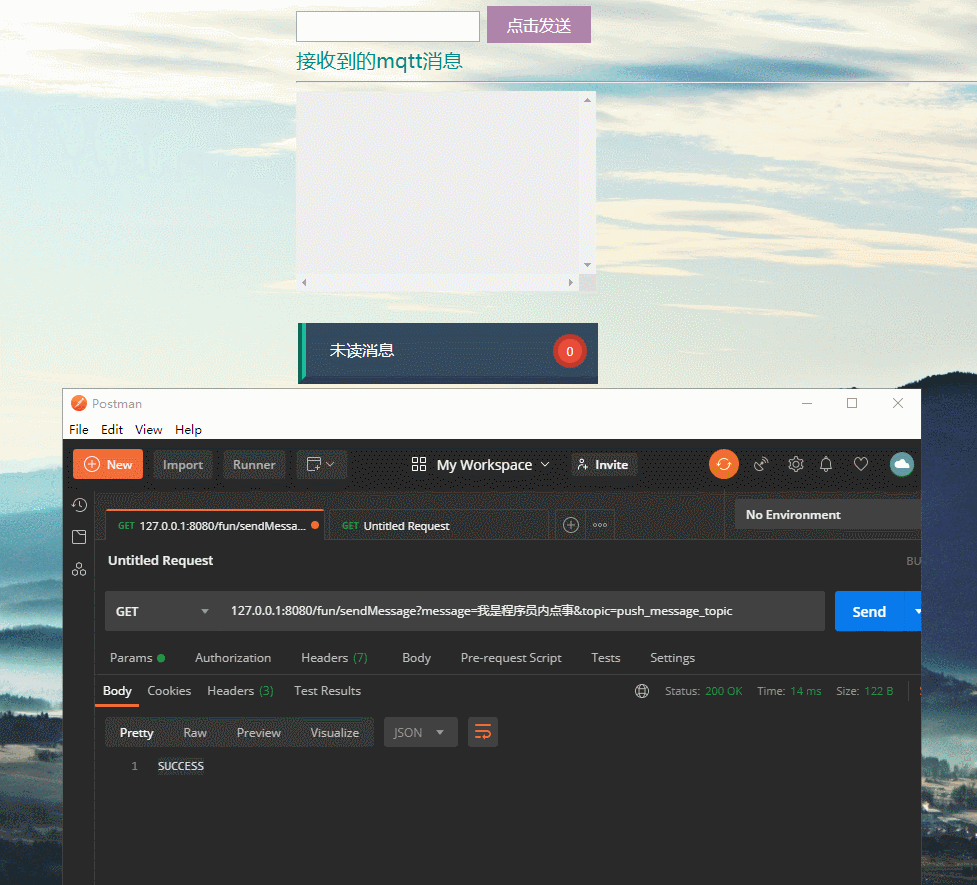Click the New button in Postman

[108, 464]
